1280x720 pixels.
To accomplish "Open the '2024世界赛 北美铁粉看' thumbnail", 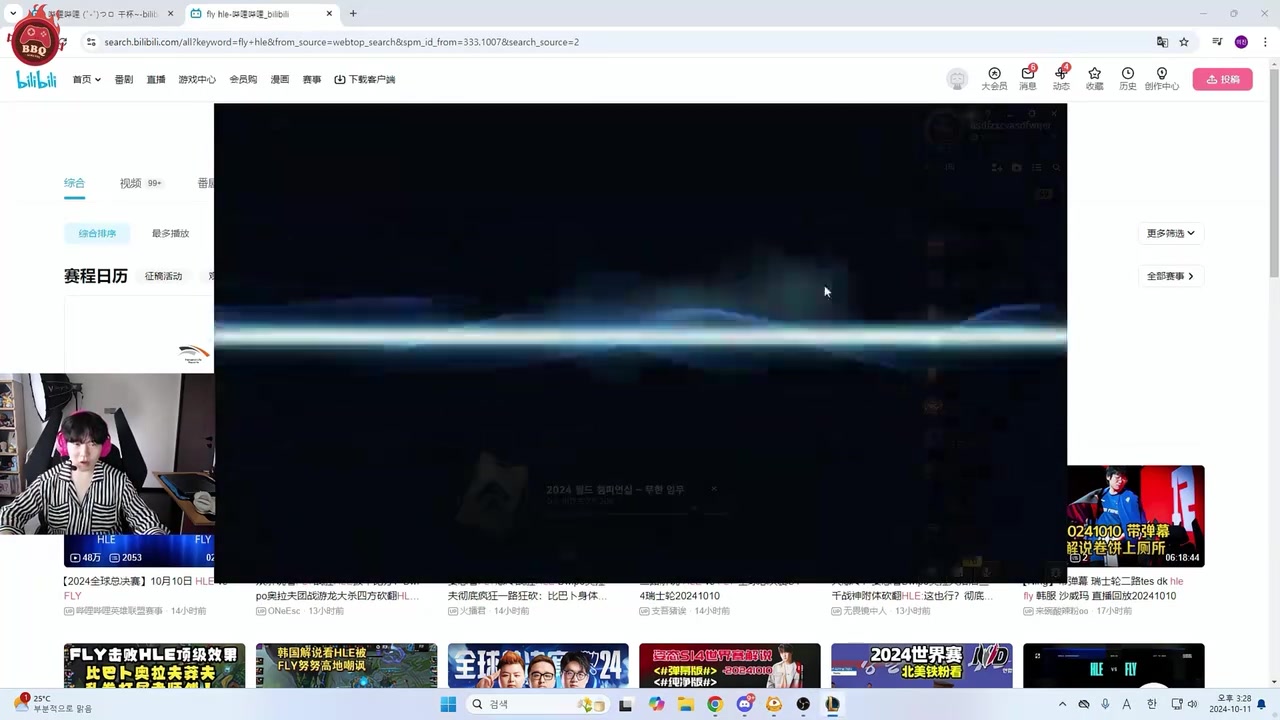I will click(921, 666).
